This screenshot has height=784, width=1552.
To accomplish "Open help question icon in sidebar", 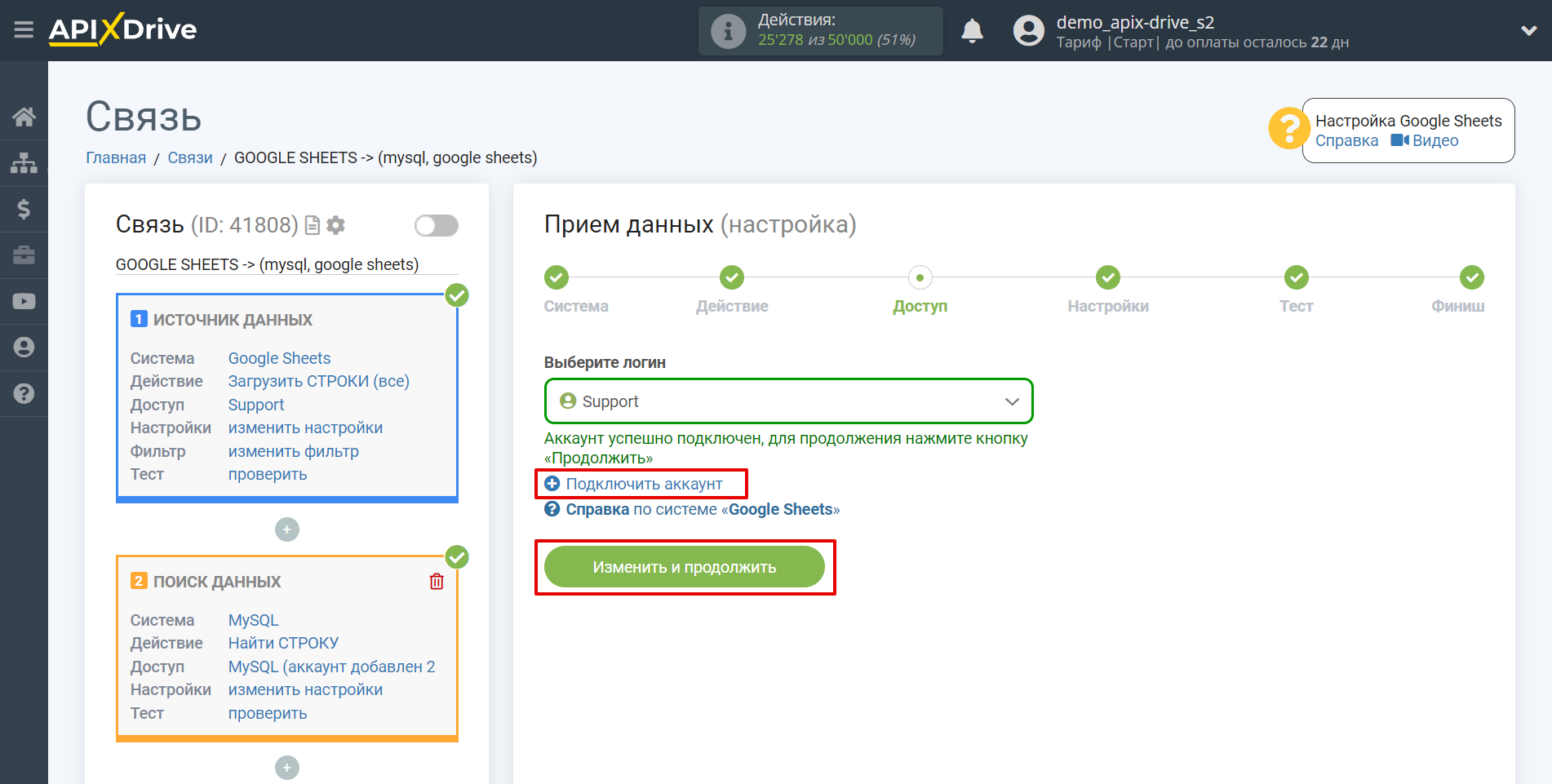I will [24, 393].
